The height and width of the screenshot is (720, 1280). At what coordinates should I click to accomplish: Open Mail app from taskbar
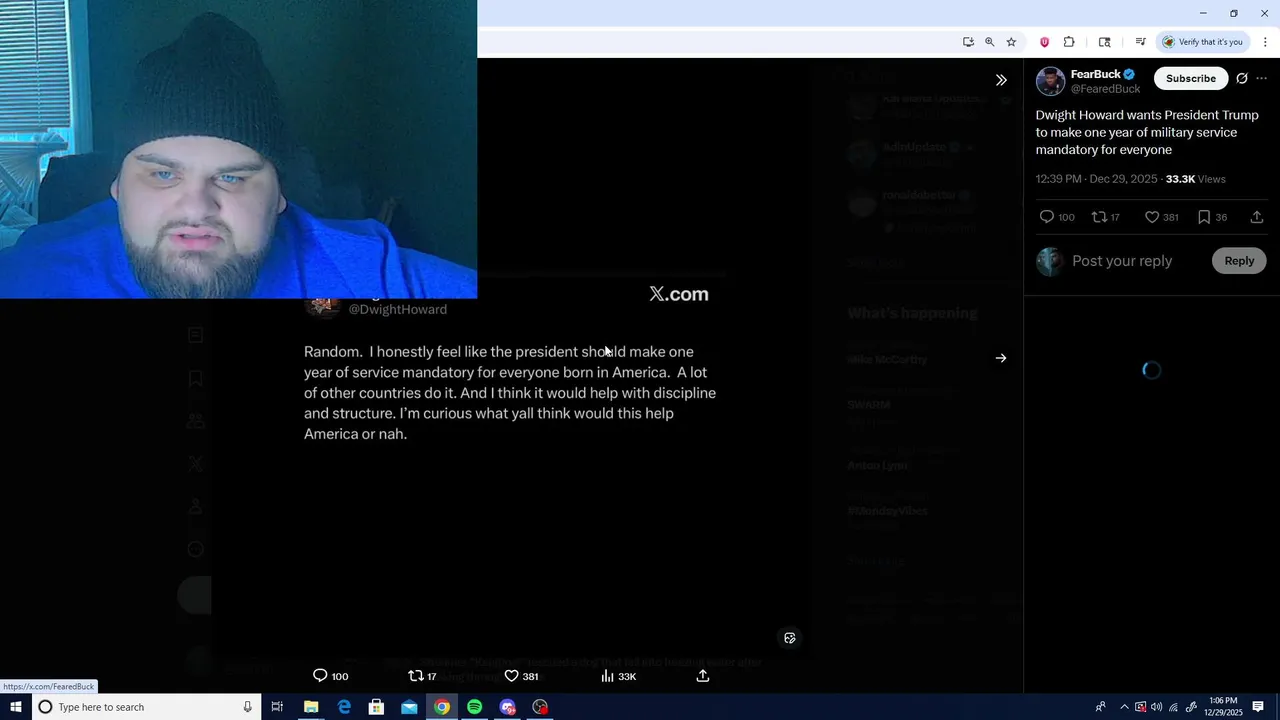[x=409, y=707]
